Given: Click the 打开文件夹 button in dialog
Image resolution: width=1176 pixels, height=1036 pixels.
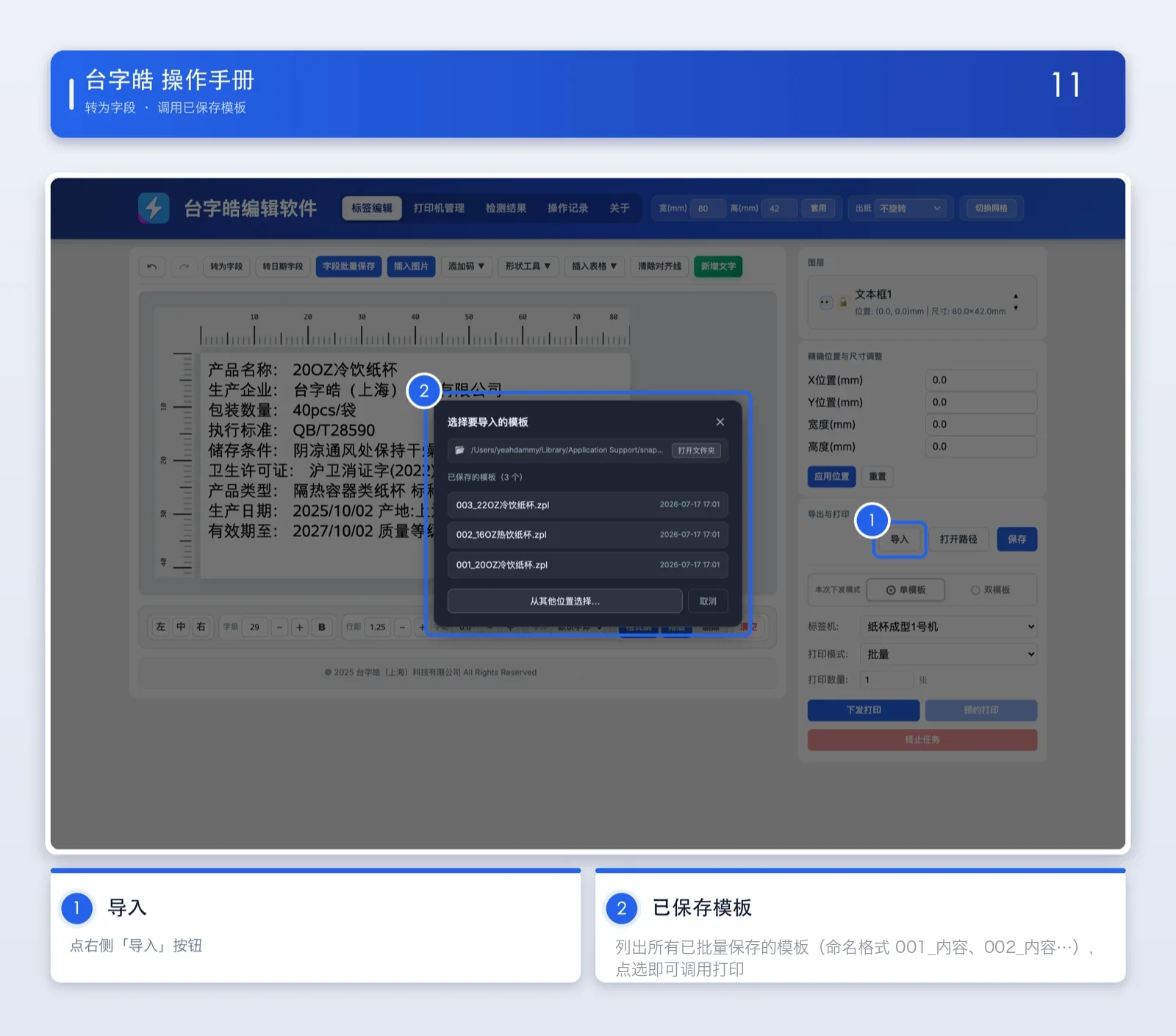Looking at the screenshot, I should tap(696, 450).
